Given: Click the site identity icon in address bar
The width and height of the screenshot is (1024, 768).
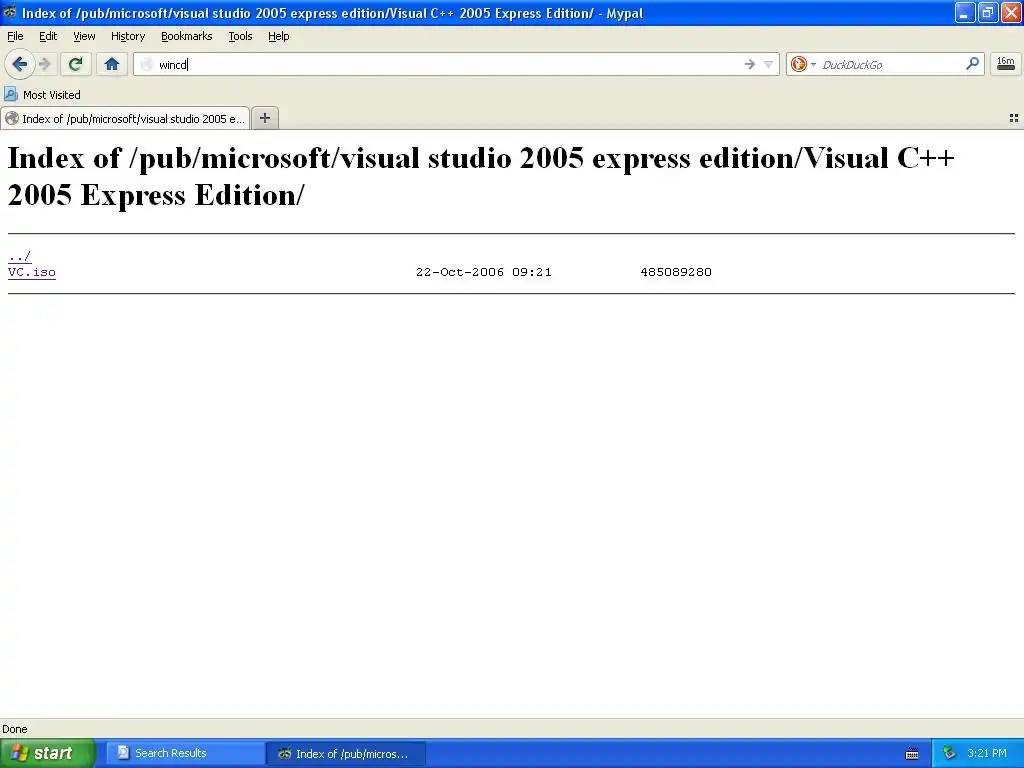Looking at the screenshot, I should click(x=146, y=64).
